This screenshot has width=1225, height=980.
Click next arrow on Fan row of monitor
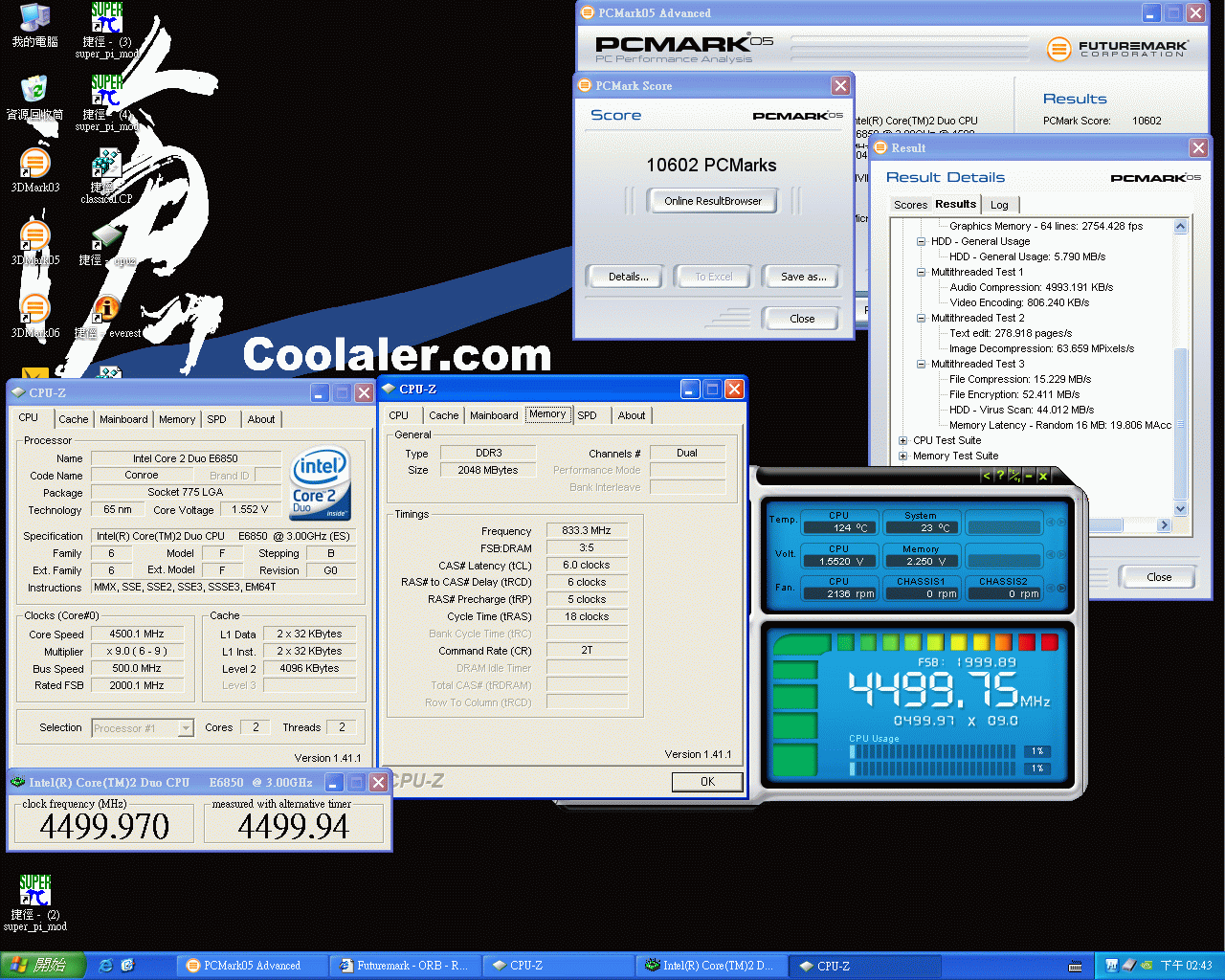(1060, 589)
